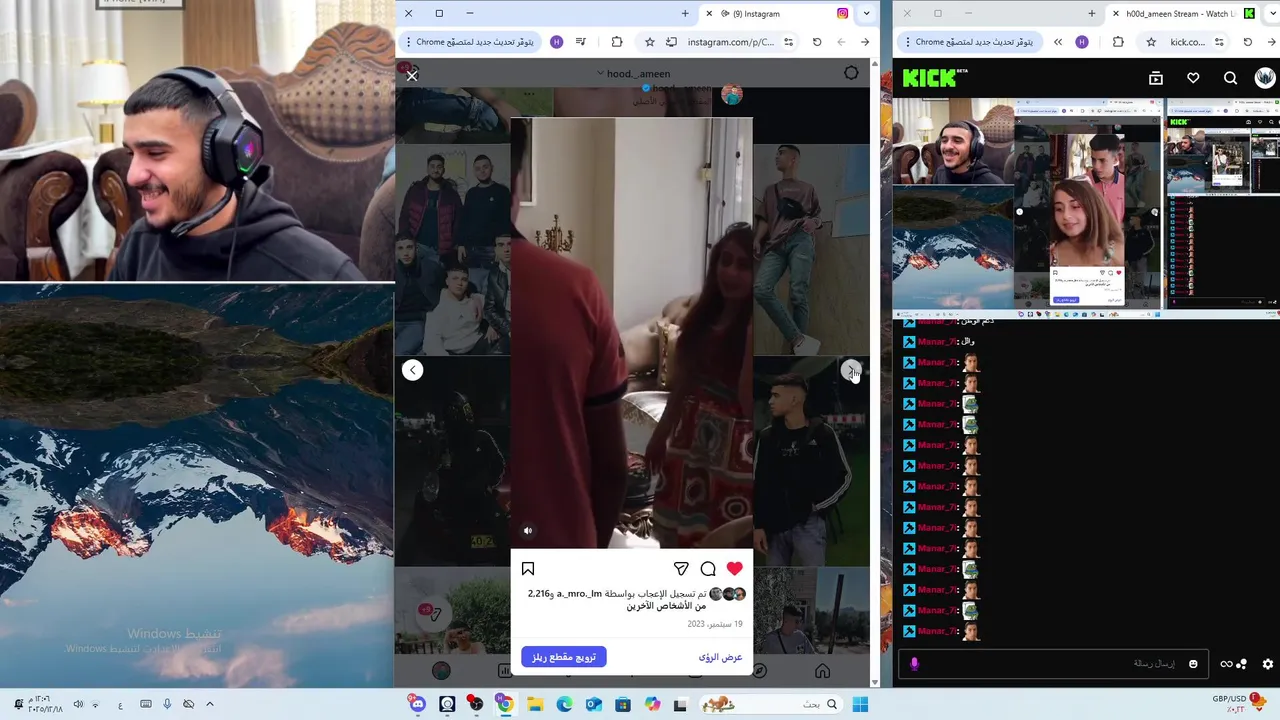Open File Explorer from the taskbar
Screen dimensions: 1280x720
pyautogui.click(x=535, y=705)
